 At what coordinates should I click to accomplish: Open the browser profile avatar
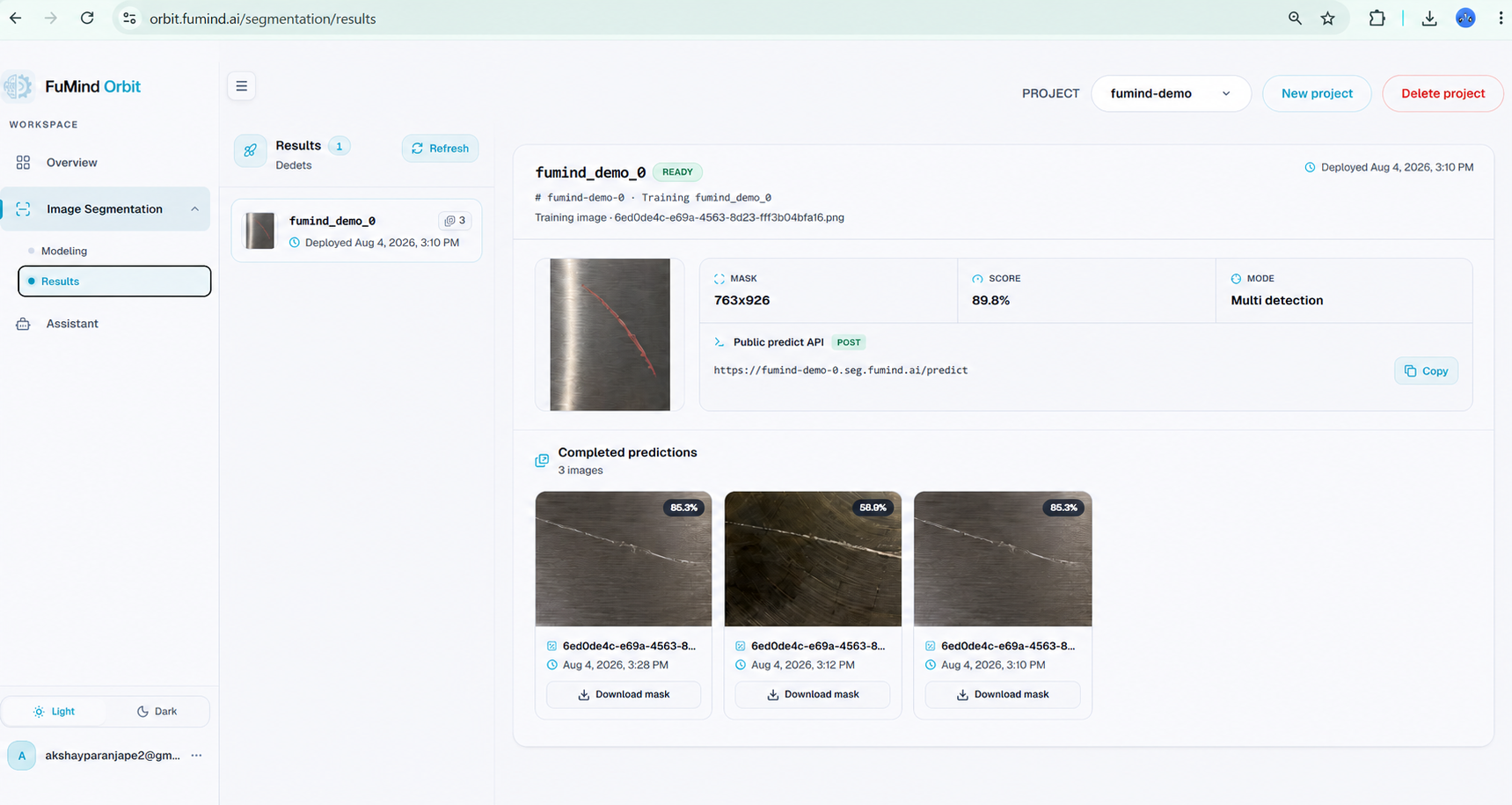(x=1465, y=18)
